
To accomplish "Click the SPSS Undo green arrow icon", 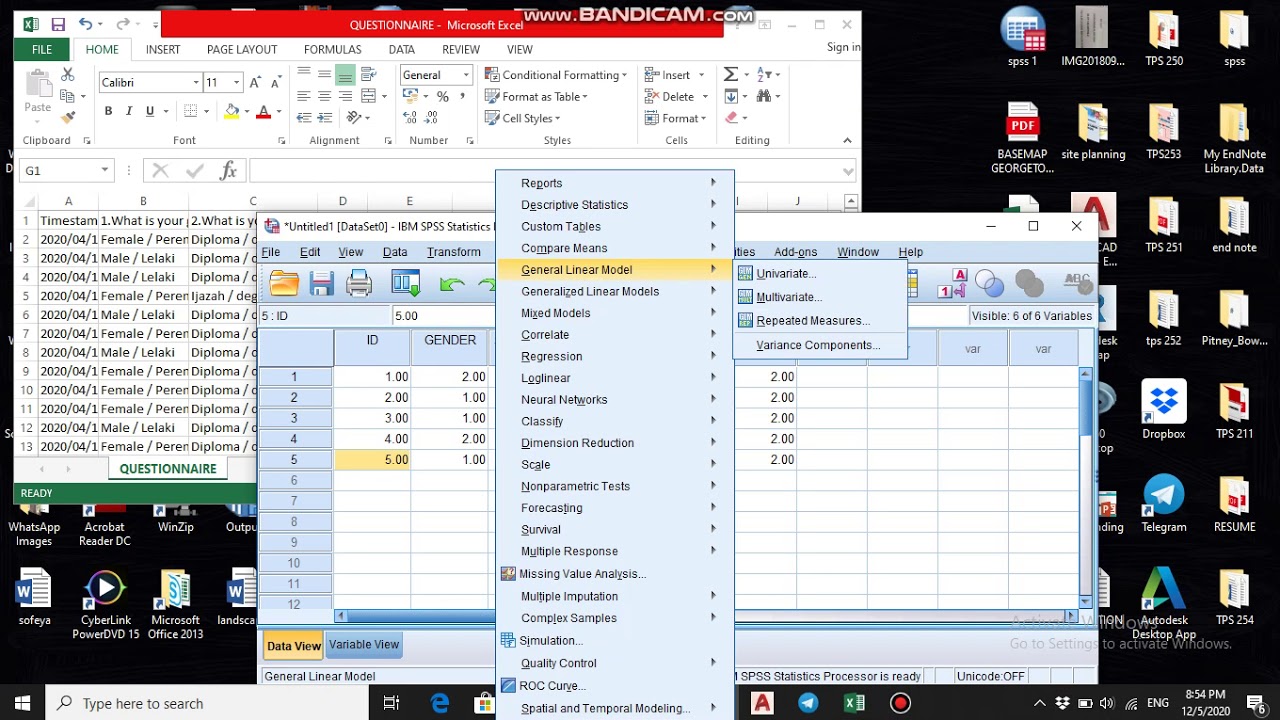I will [452, 284].
